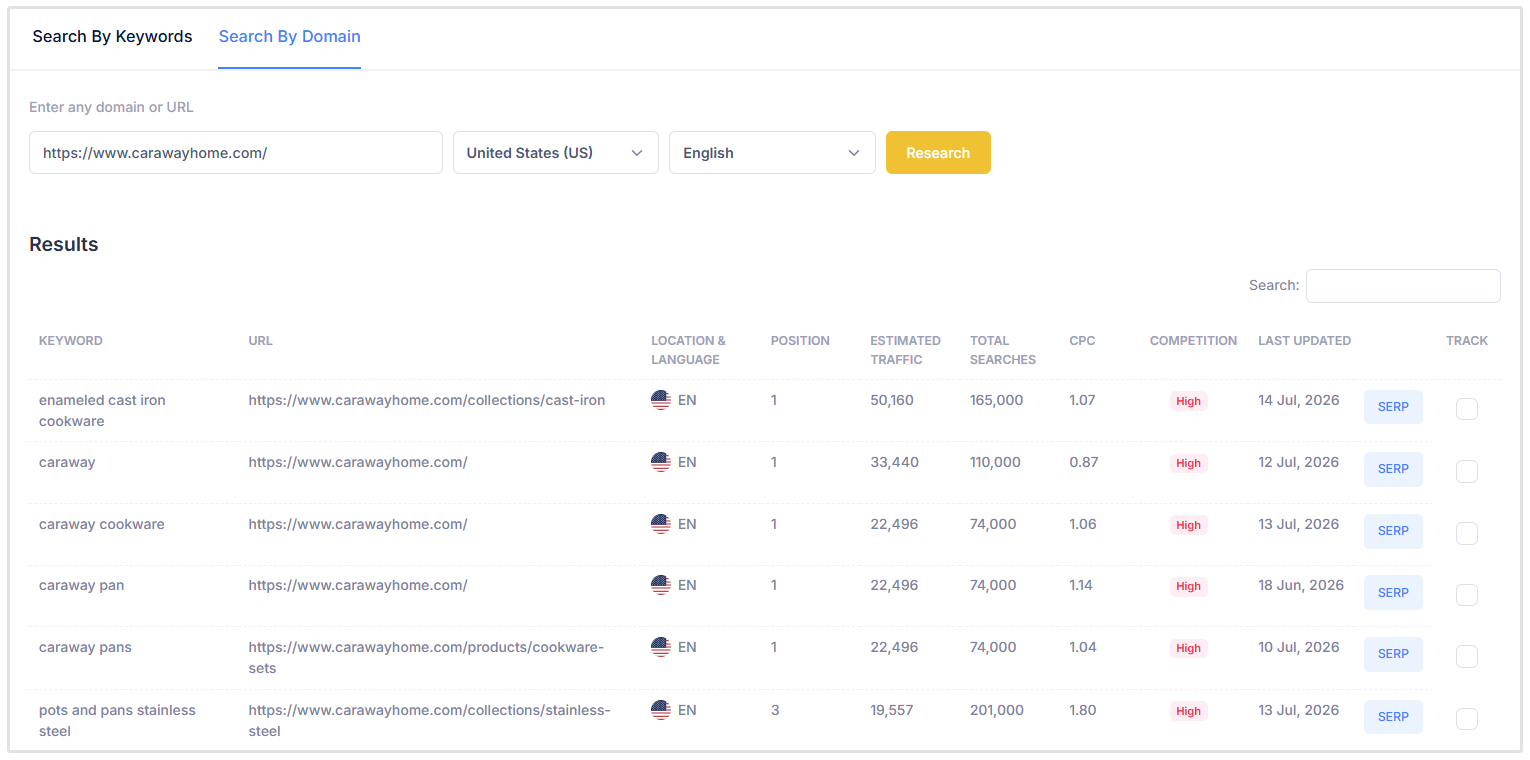Tick track checkbox for pots and pans stainless steel
Viewport: 1530px width, 760px height.
tap(1467, 719)
